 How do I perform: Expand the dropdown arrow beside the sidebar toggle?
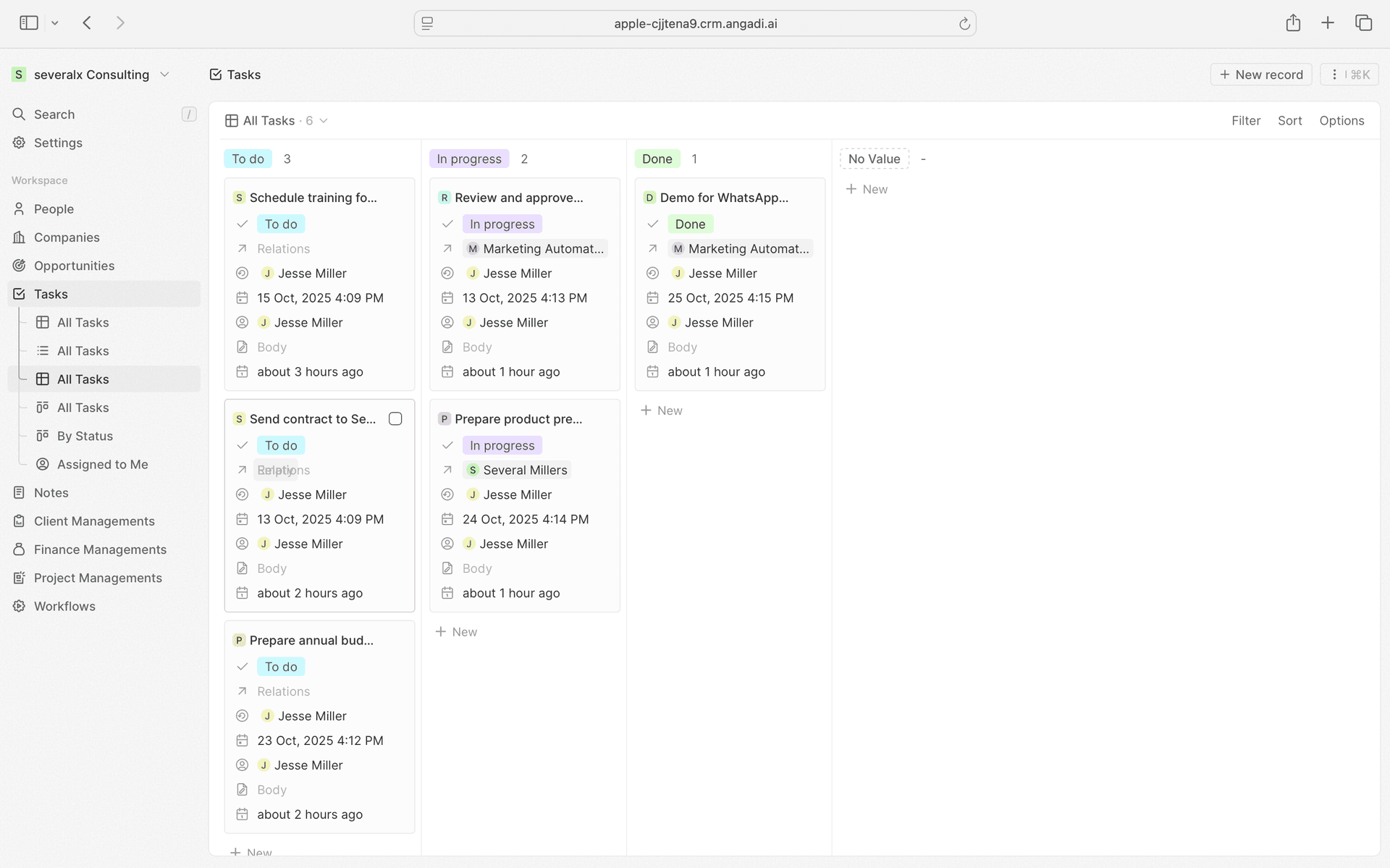(55, 22)
